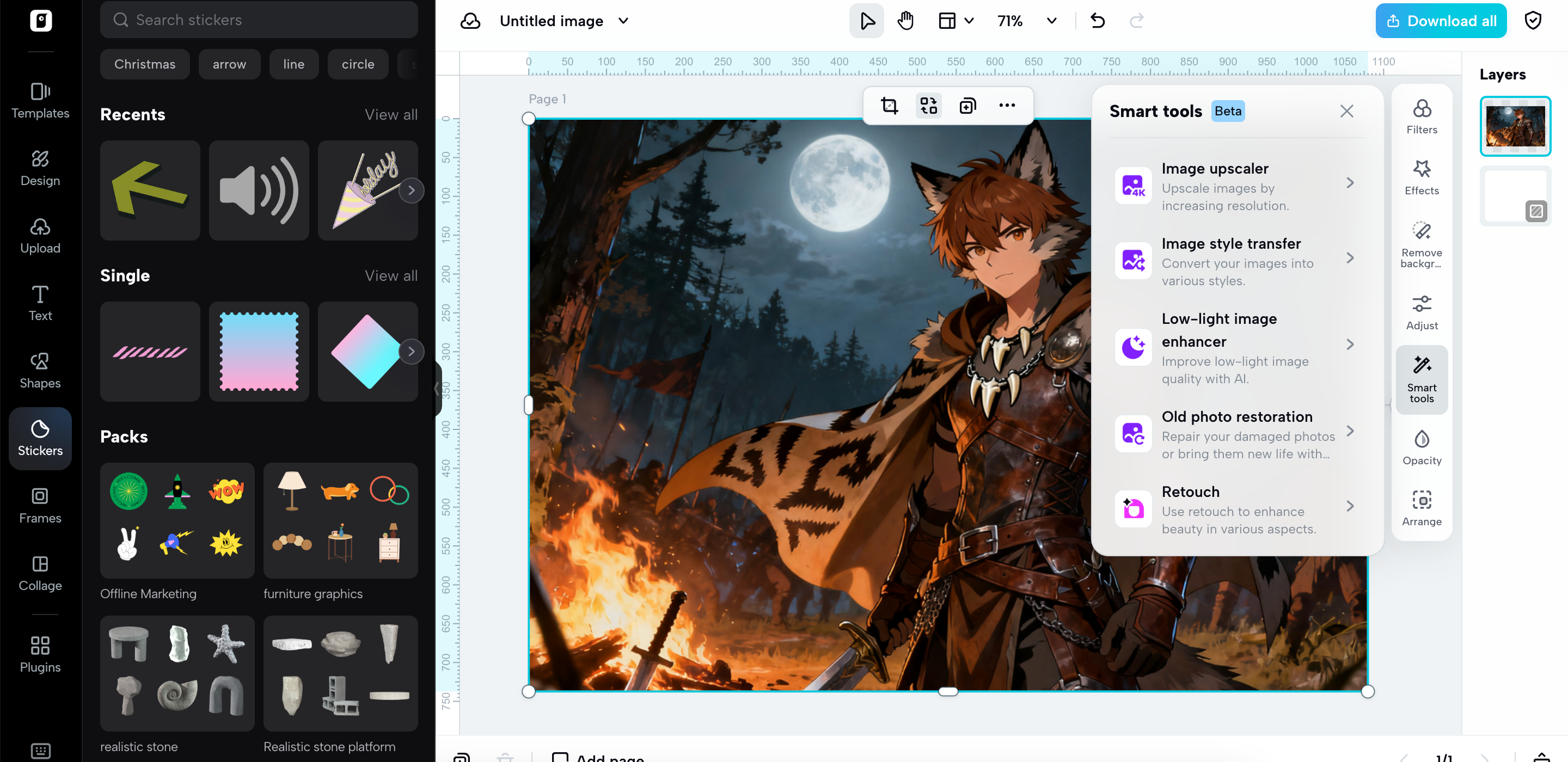Open the Plugins section

click(40, 653)
